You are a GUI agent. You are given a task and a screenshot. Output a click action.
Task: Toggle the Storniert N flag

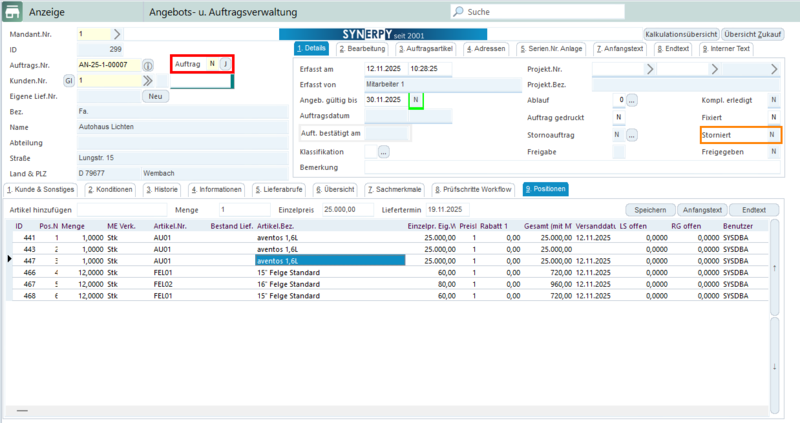[x=771, y=134]
